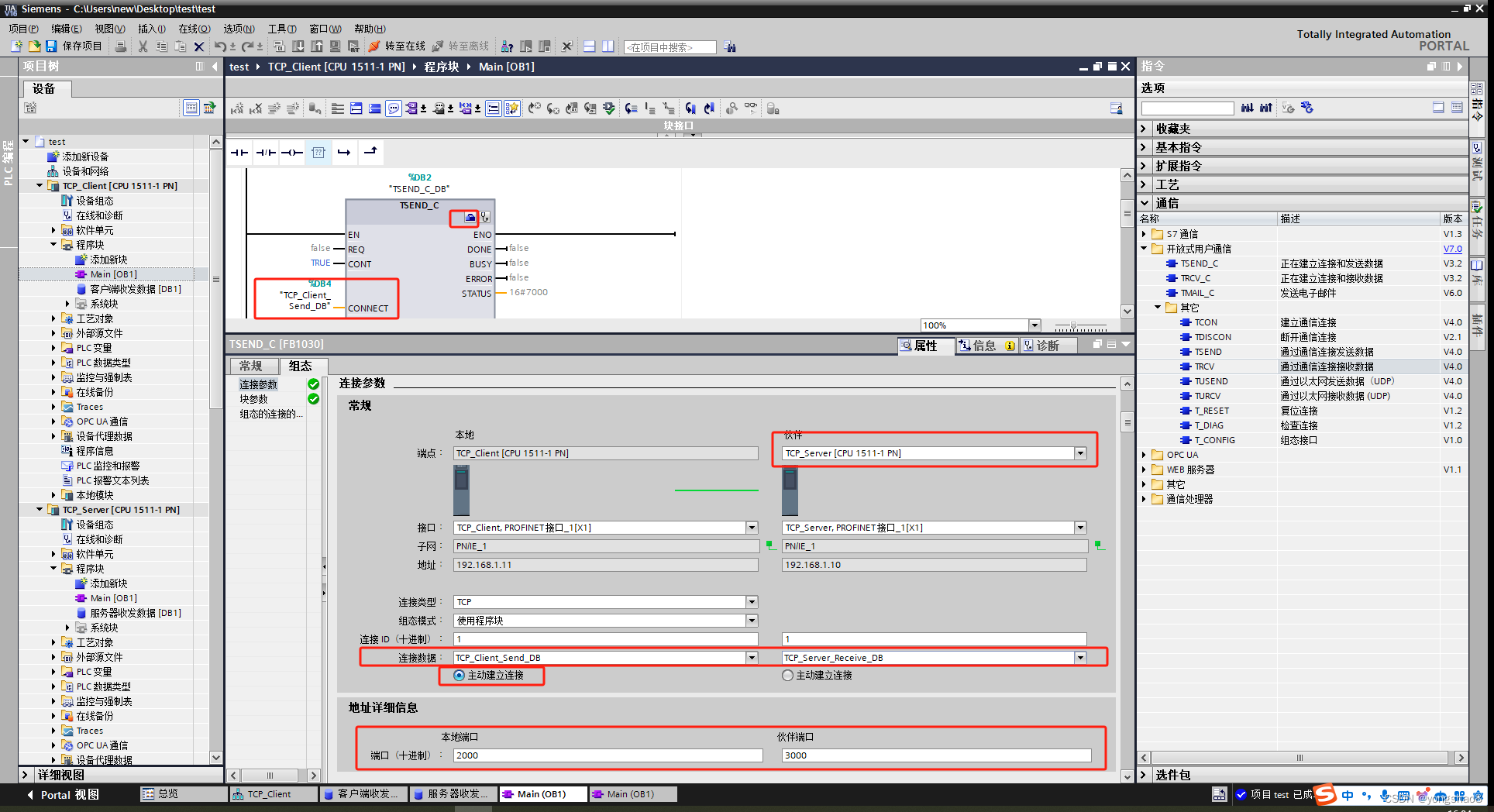The width and height of the screenshot is (1494, 812).
Task: Insert output coil instruction
Action: point(291,153)
